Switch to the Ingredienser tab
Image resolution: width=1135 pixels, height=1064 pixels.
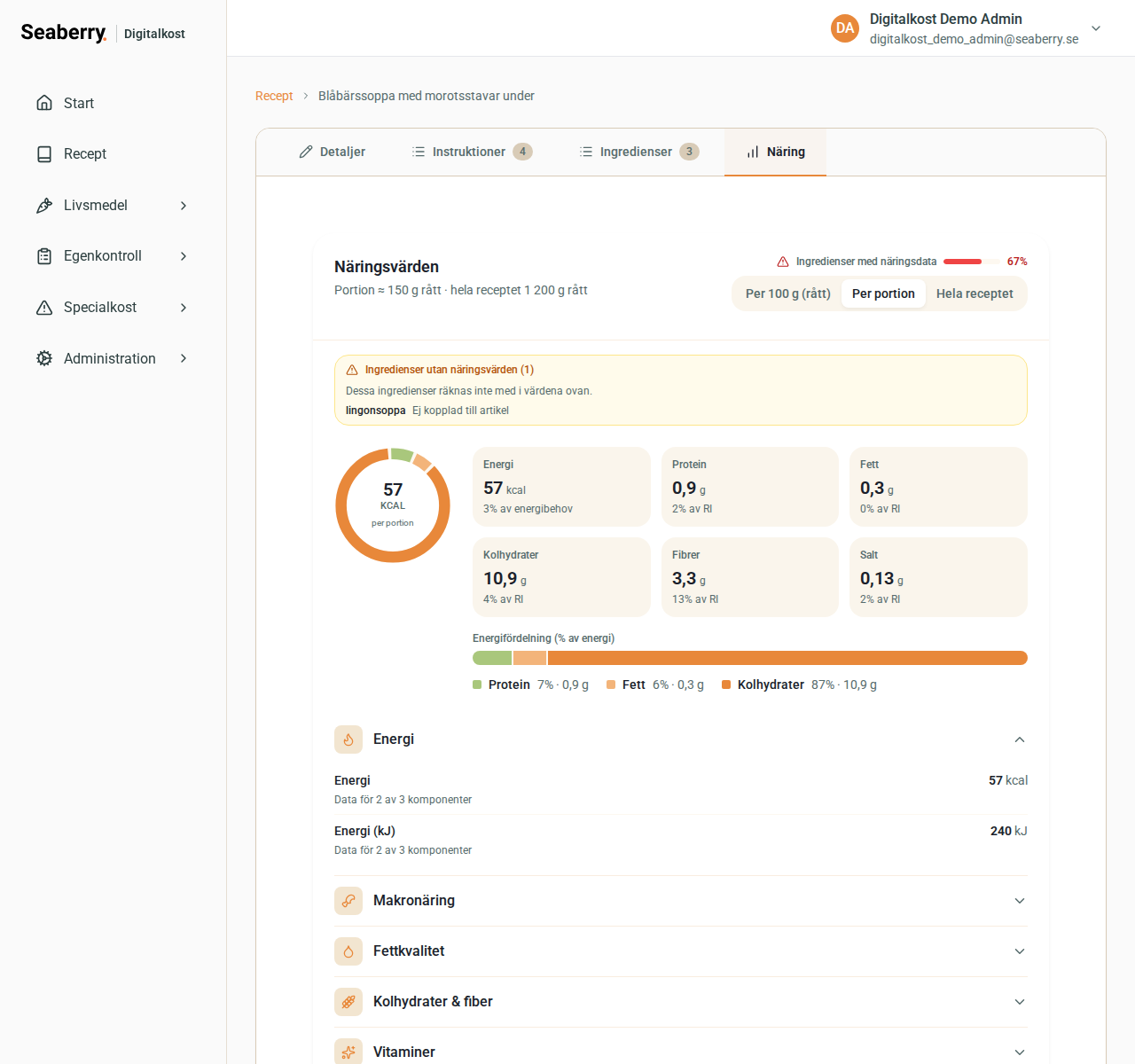pyautogui.click(x=639, y=152)
